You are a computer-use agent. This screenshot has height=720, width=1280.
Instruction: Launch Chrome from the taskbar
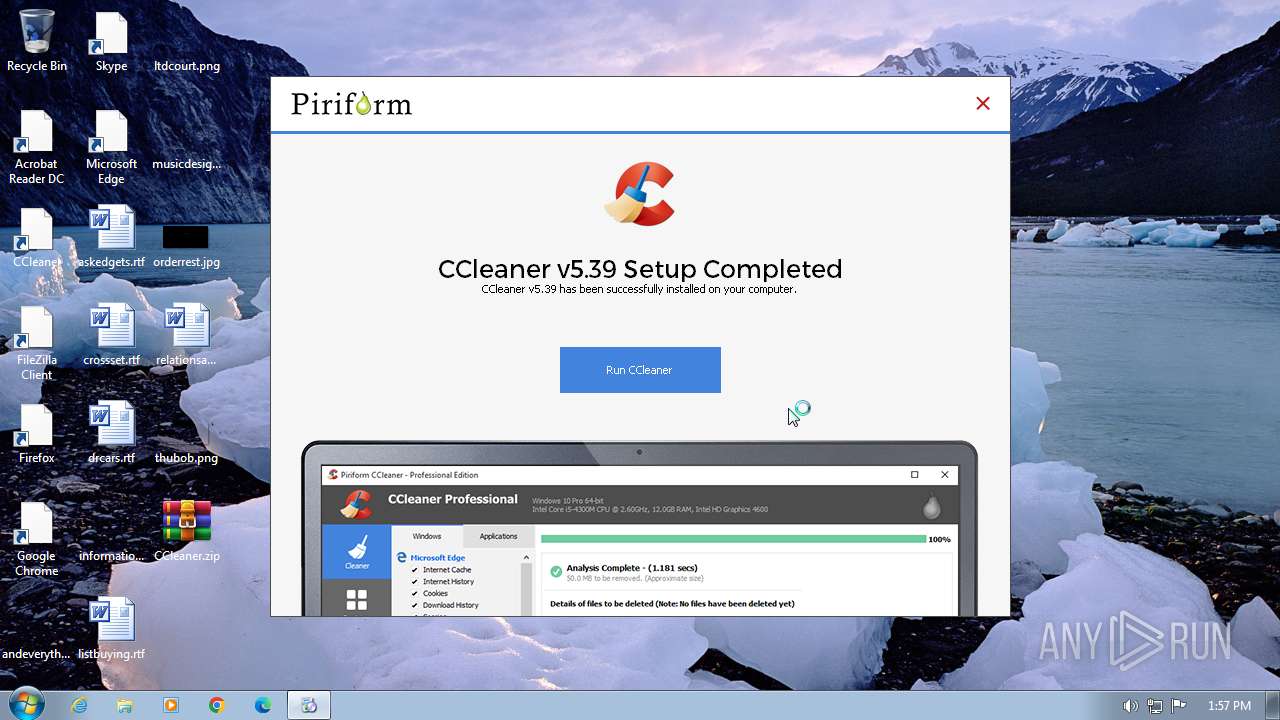coord(217,705)
